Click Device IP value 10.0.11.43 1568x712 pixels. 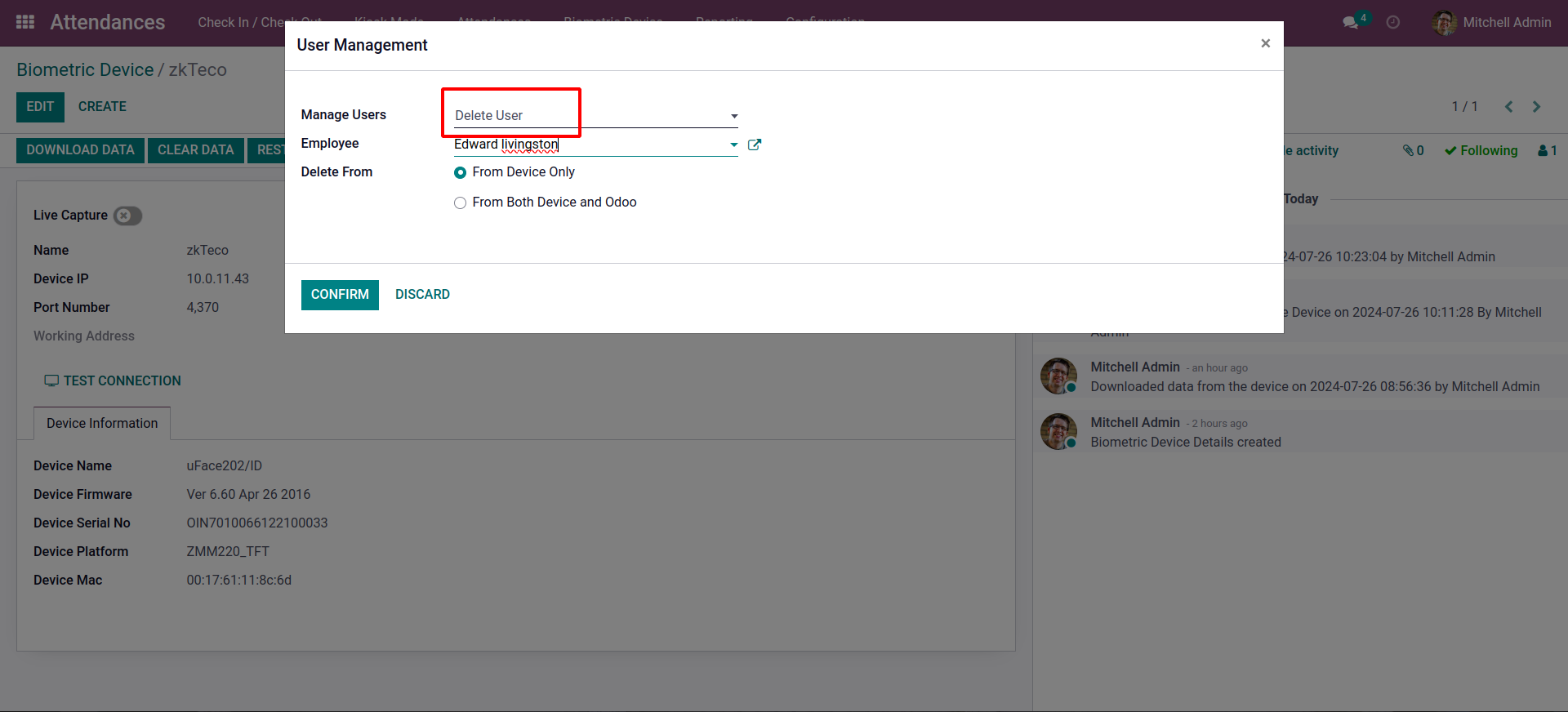(x=217, y=278)
